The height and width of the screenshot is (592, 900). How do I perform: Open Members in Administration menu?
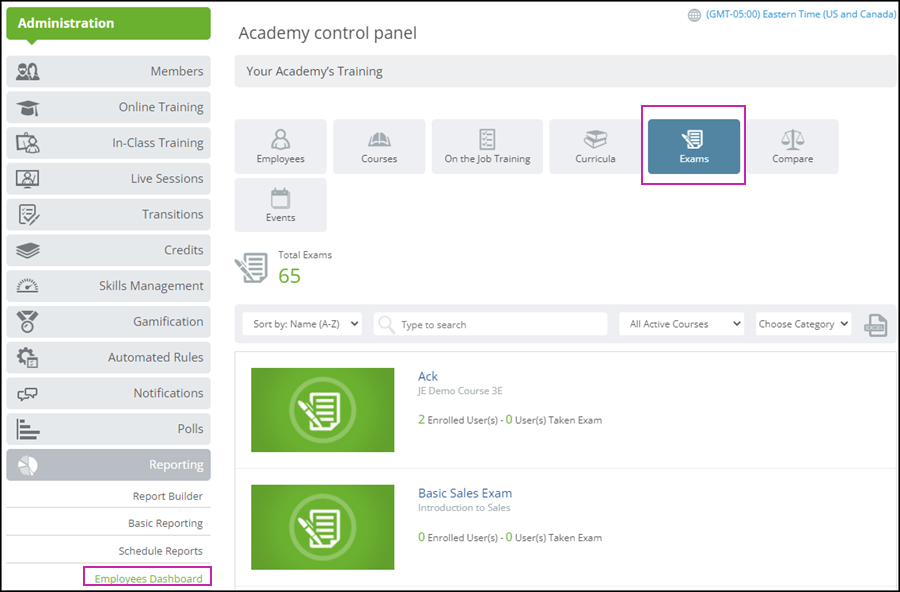point(108,71)
